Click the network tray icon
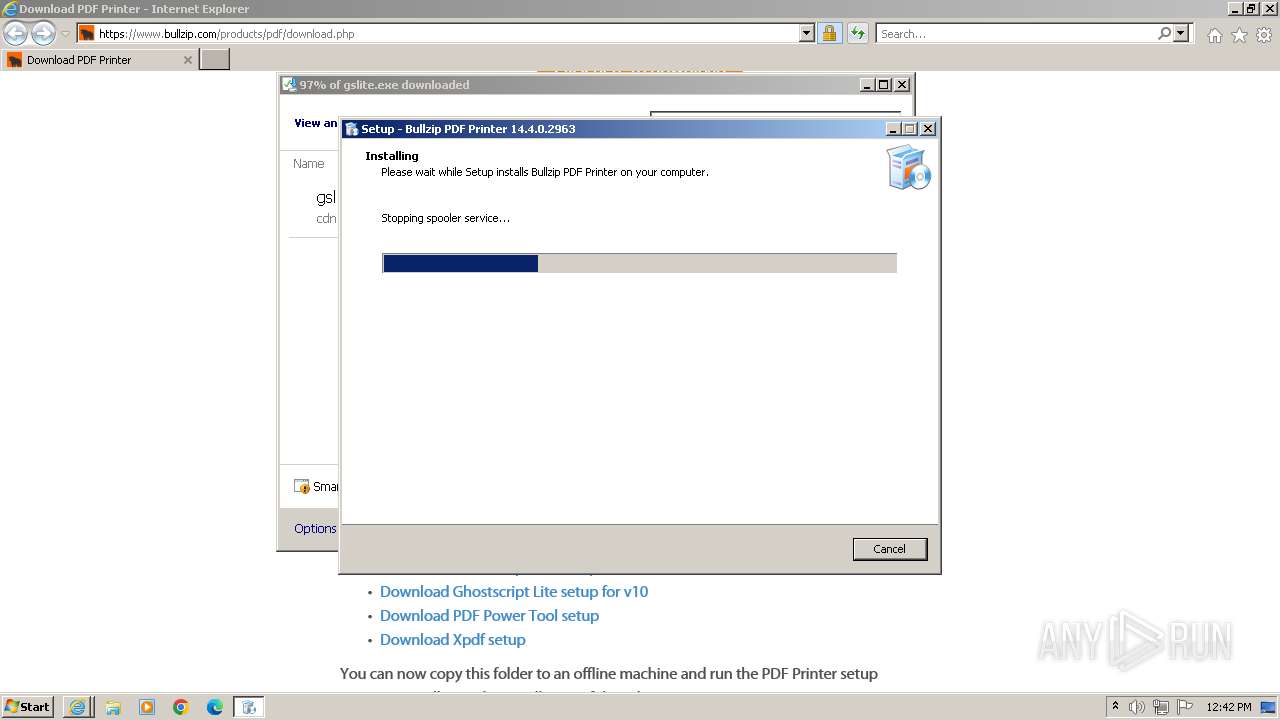Viewport: 1280px width, 720px height. coord(1161,707)
